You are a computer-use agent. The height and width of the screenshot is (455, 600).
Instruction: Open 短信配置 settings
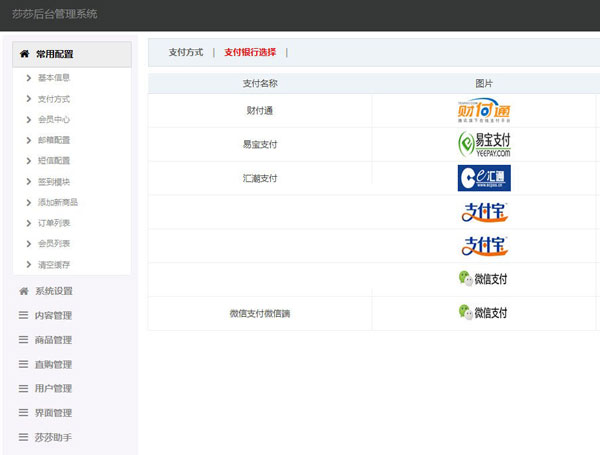[54, 161]
